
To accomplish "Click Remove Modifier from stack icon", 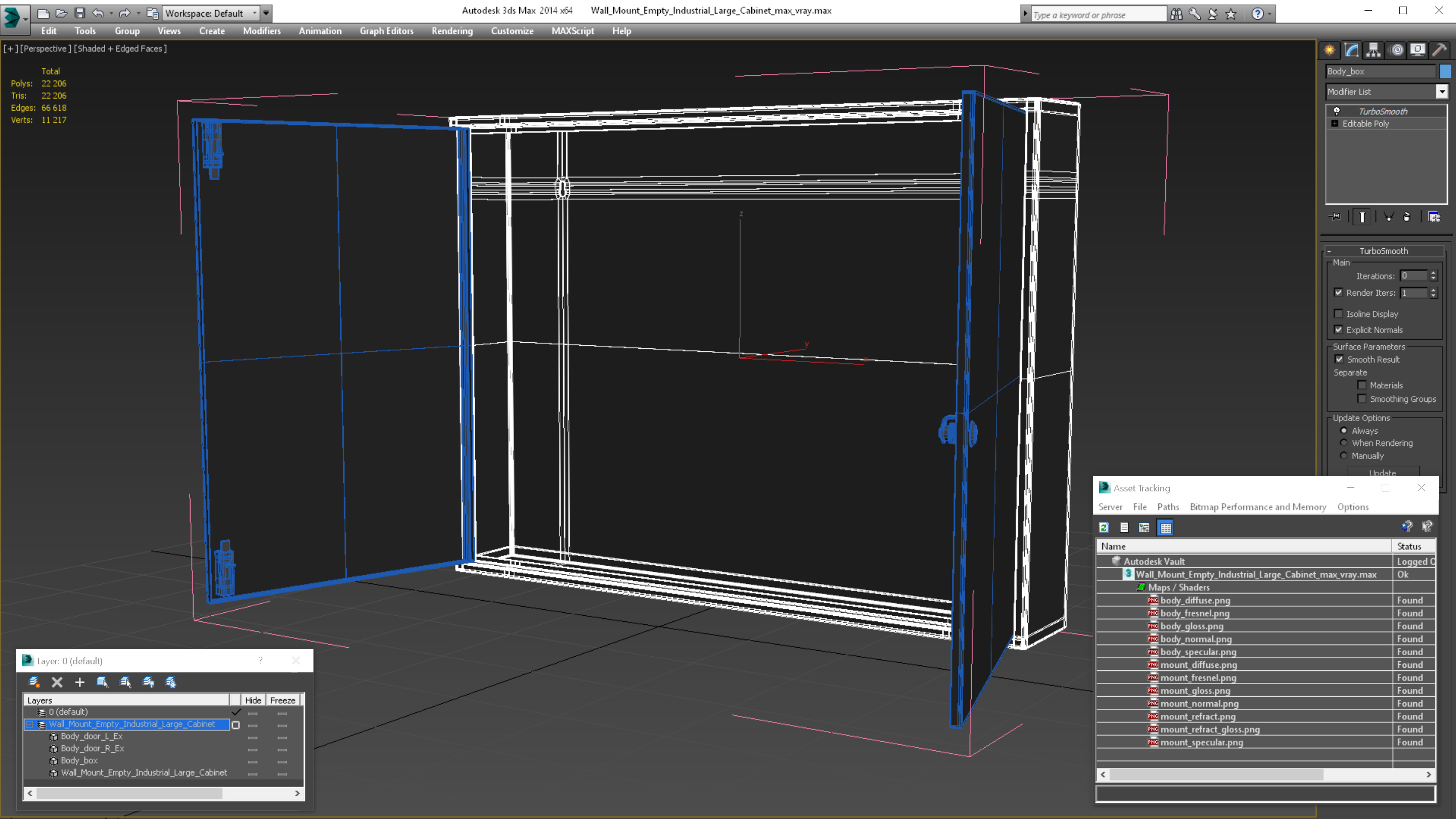I will click(x=1407, y=217).
